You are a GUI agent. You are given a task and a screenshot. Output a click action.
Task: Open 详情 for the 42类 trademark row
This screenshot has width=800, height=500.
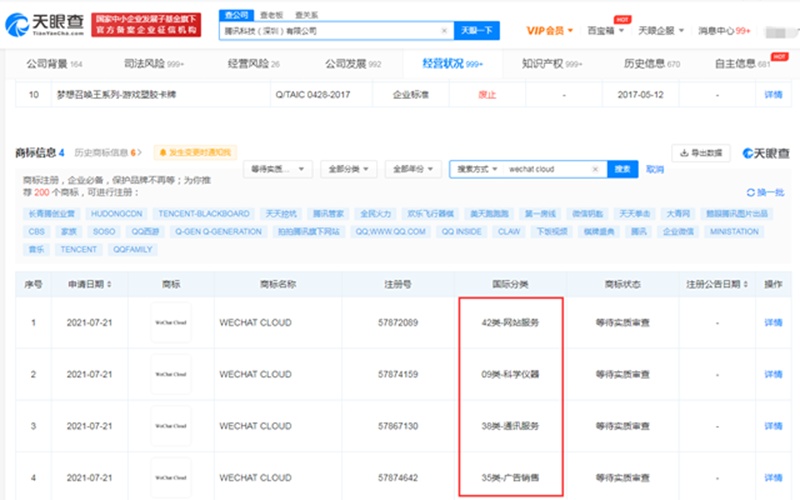[x=773, y=322]
